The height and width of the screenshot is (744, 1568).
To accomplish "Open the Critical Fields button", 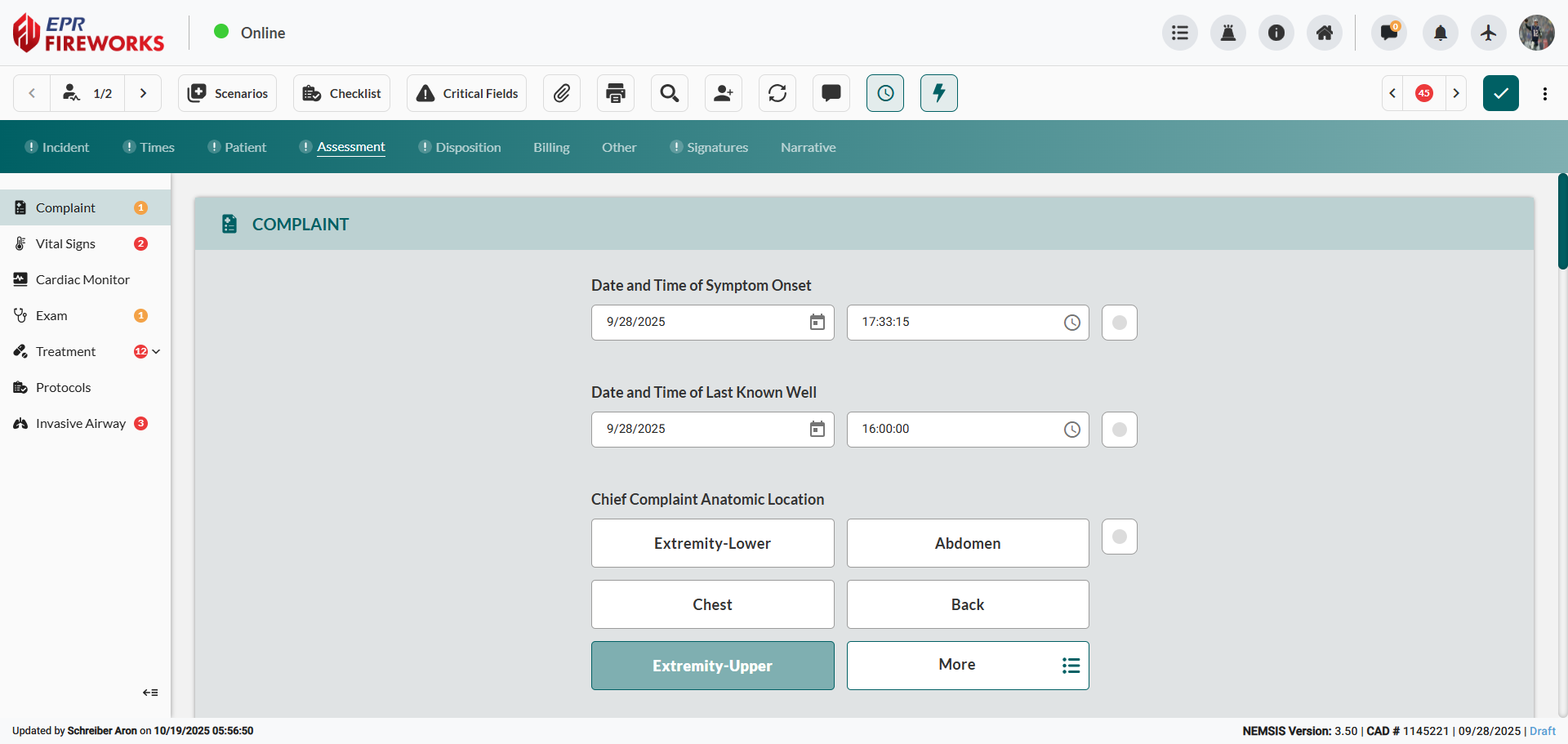I will [x=467, y=93].
